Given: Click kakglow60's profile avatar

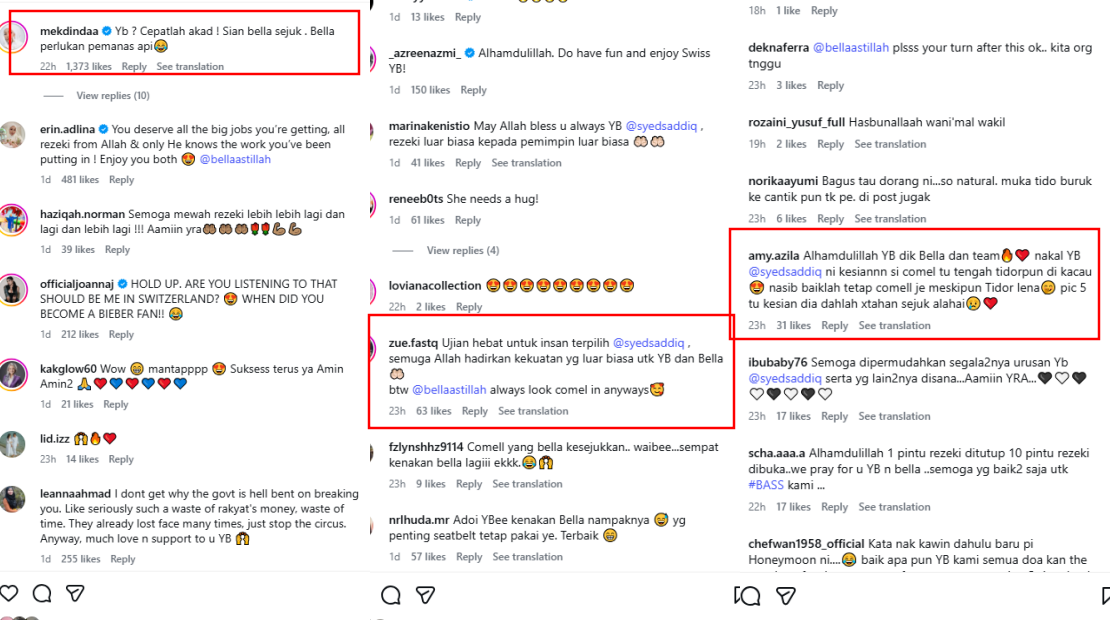Looking at the screenshot, I should tap(13, 372).
